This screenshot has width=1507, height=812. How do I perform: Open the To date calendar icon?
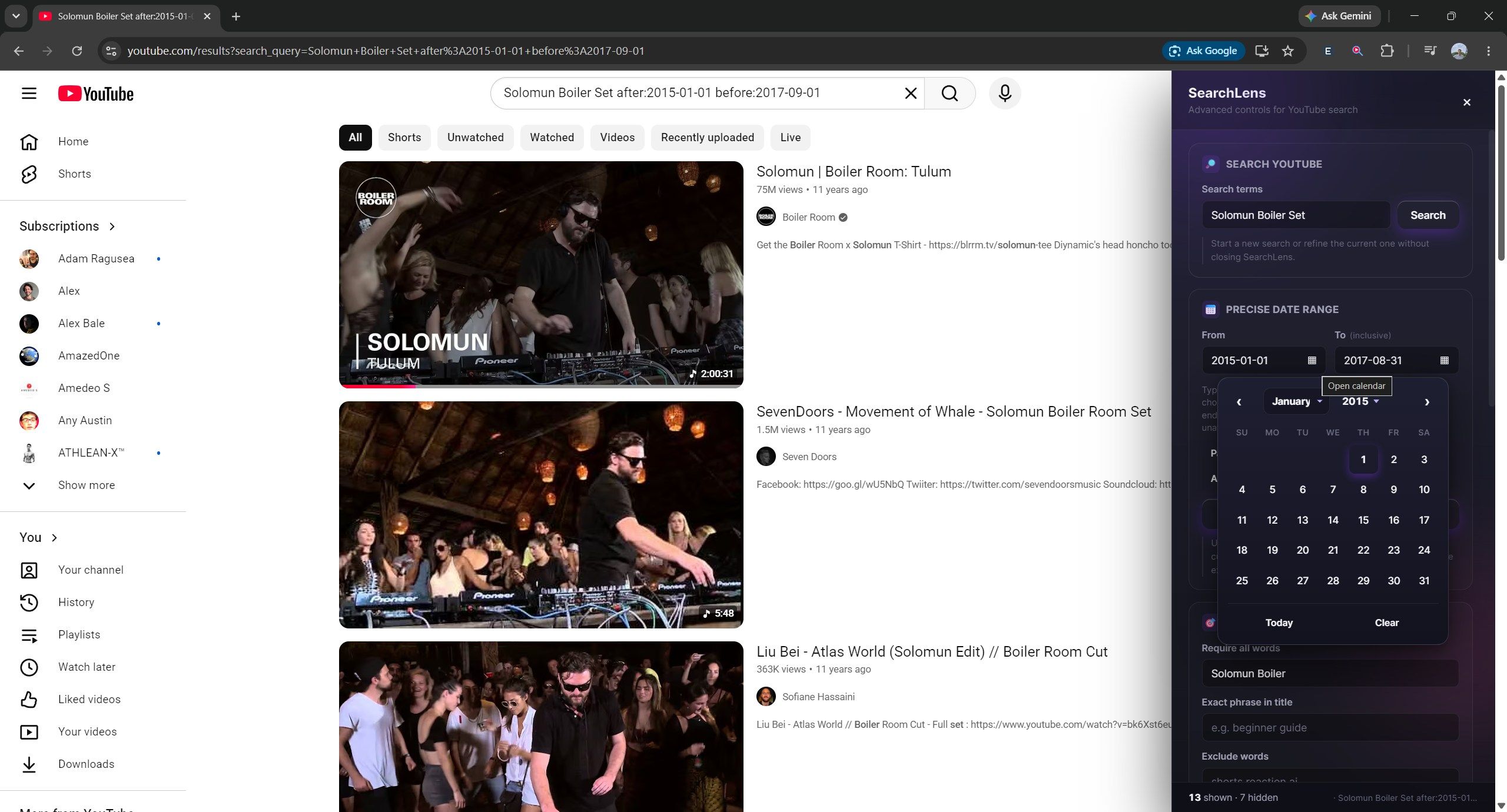(x=1444, y=360)
